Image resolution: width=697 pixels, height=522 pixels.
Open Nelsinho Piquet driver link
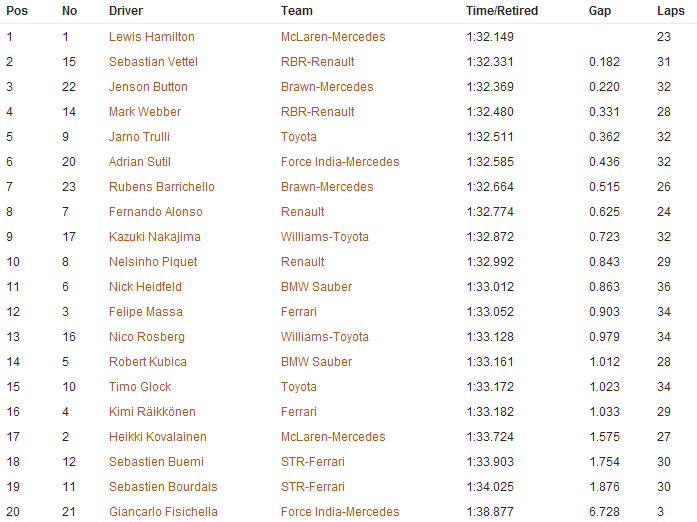[153, 261]
